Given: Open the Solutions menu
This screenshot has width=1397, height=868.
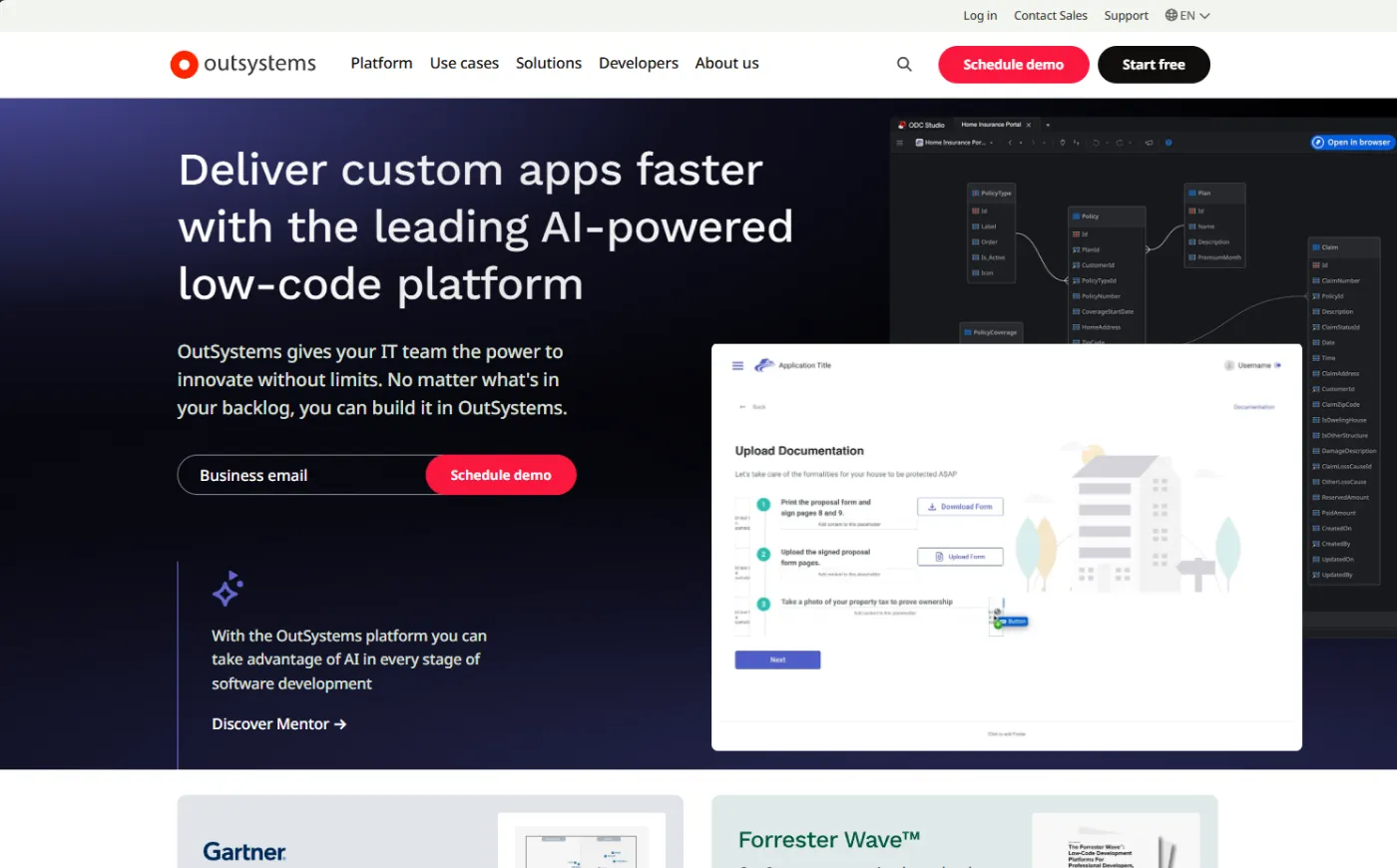Looking at the screenshot, I should 549,63.
